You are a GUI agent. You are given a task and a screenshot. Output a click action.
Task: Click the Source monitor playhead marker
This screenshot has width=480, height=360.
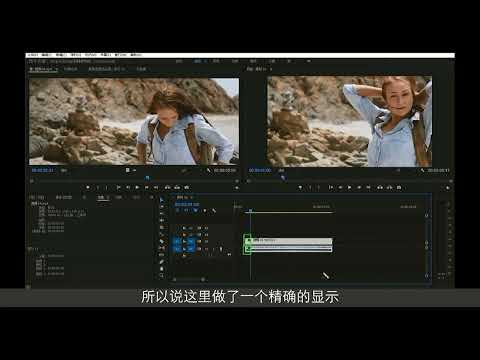click(147, 178)
